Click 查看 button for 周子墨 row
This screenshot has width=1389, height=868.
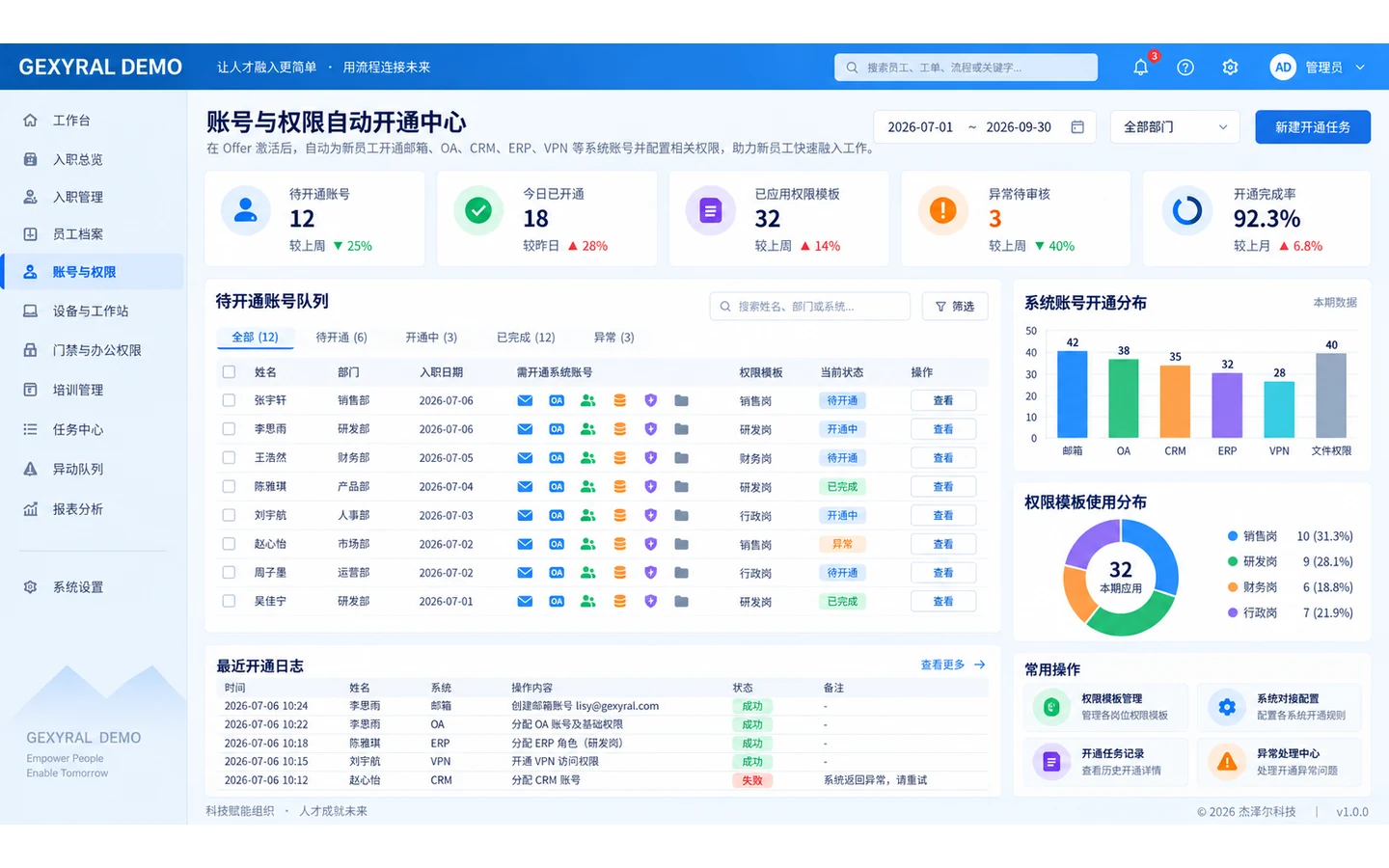coord(943,573)
